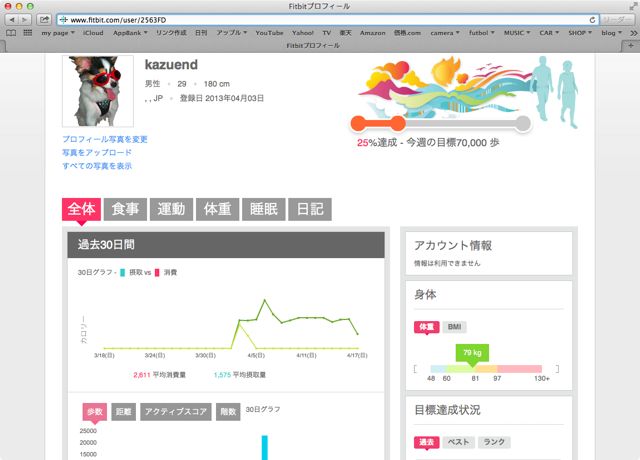Expand the futbol bookmark folder

point(482,33)
